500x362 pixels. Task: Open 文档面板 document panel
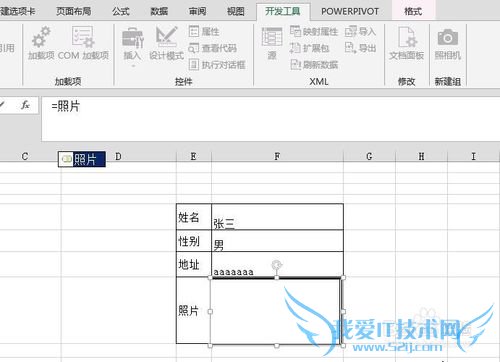click(406, 44)
